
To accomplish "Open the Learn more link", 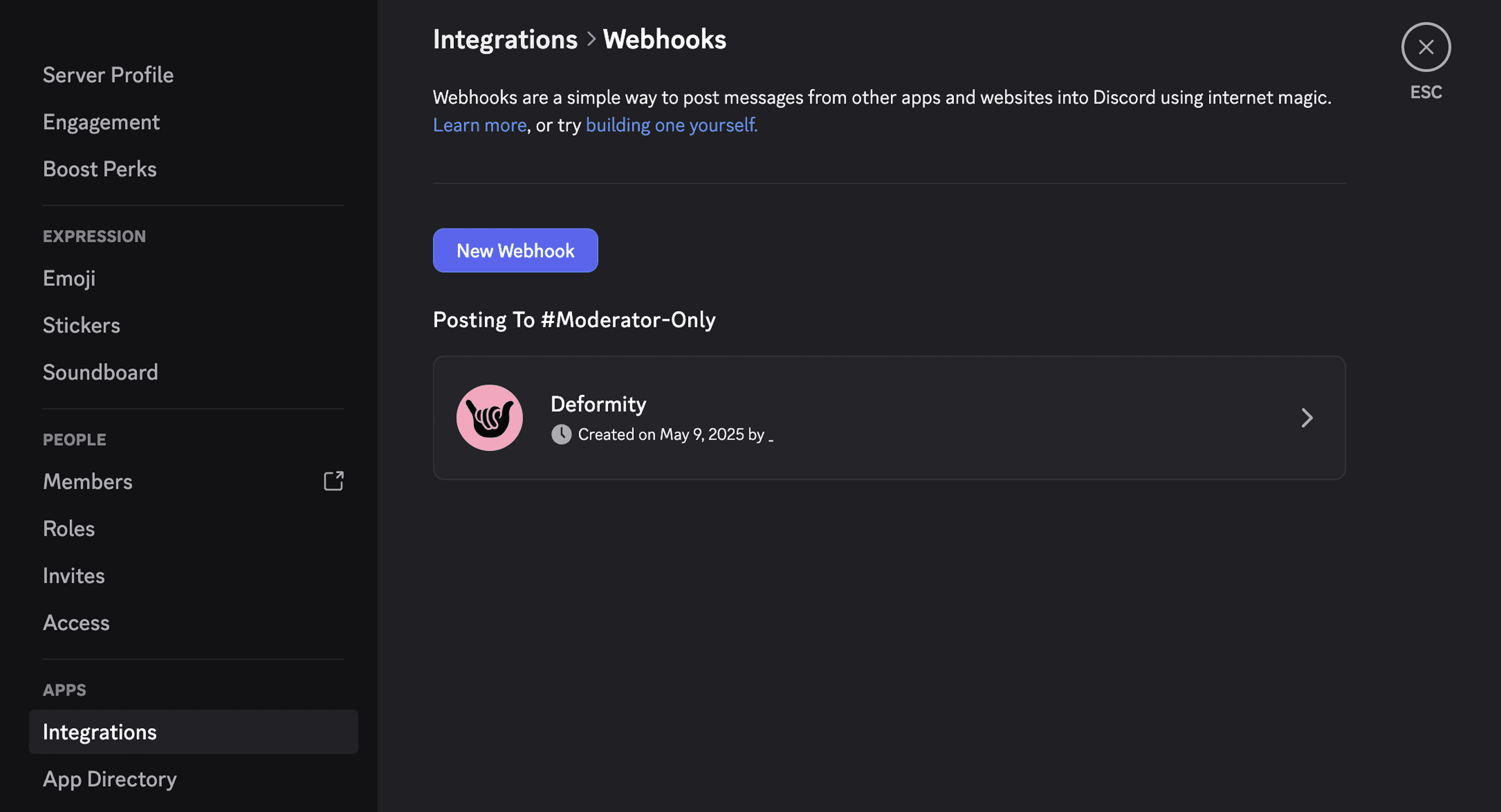I will tap(479, 124).
